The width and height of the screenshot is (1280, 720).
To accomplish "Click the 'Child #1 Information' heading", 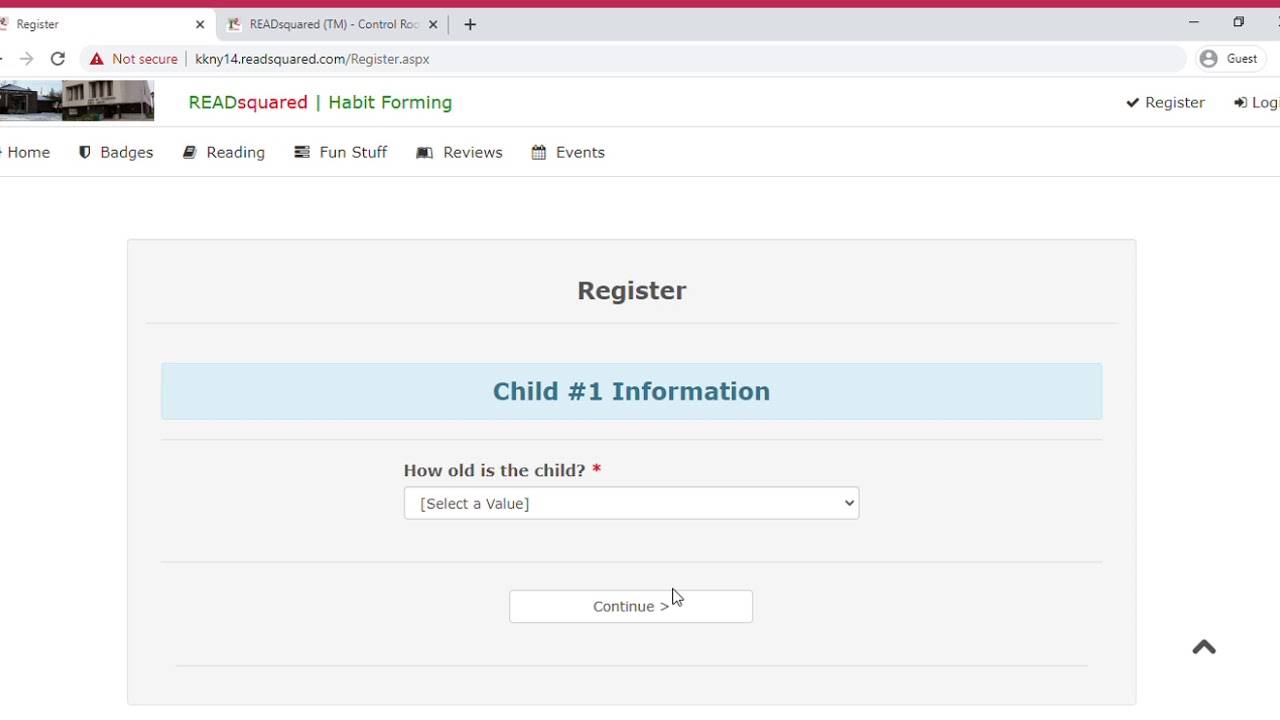I will point(631,391).
